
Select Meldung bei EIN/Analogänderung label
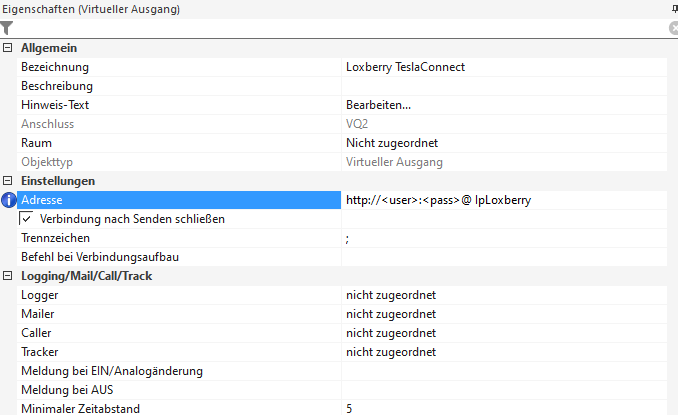click(112, 371)
